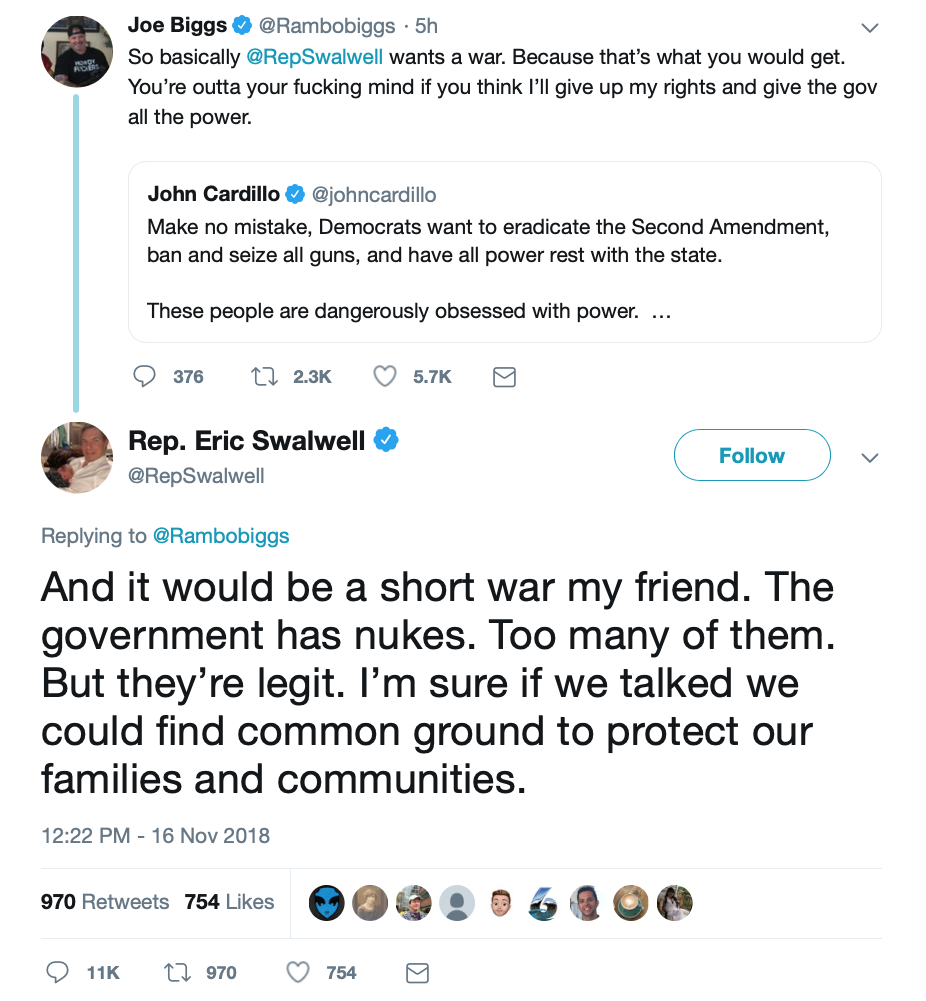Image resolution: width=926 pixels, height=1001 pixels.
Task: Expand the options chevron next to Follow
Action: [870, 457]
